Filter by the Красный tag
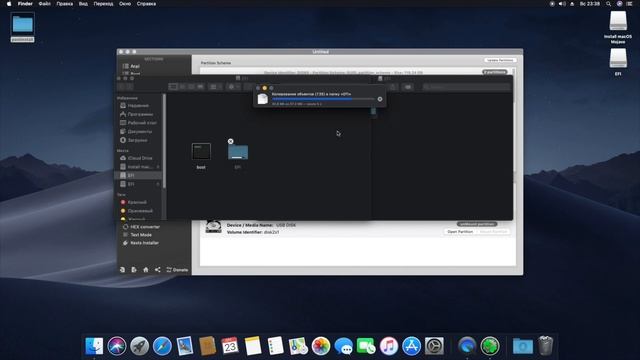Screen dimensions: 640x360 [x=134, y=202]
